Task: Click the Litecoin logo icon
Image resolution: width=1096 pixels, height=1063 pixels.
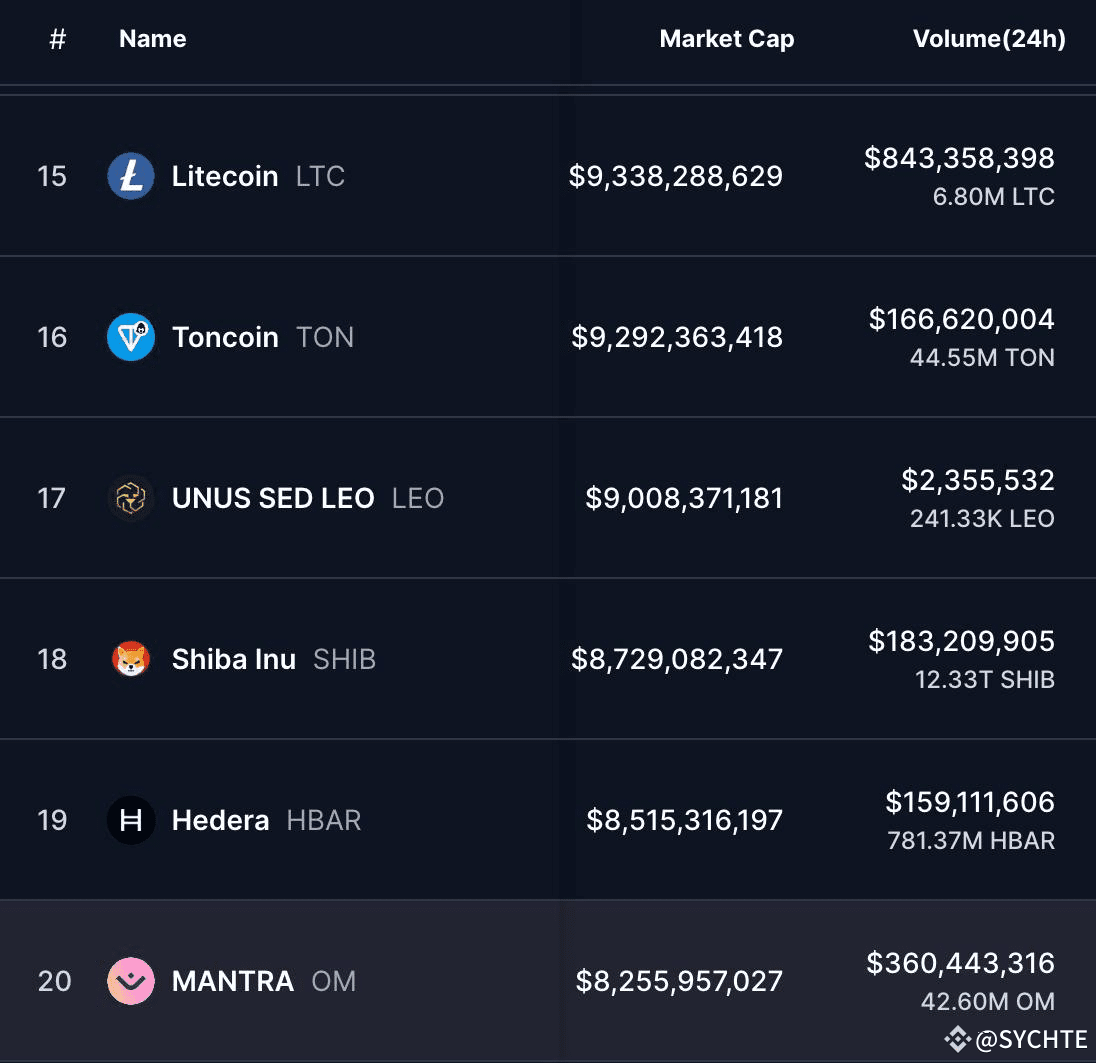Action: pyautogui.click(x=131, y=175)
